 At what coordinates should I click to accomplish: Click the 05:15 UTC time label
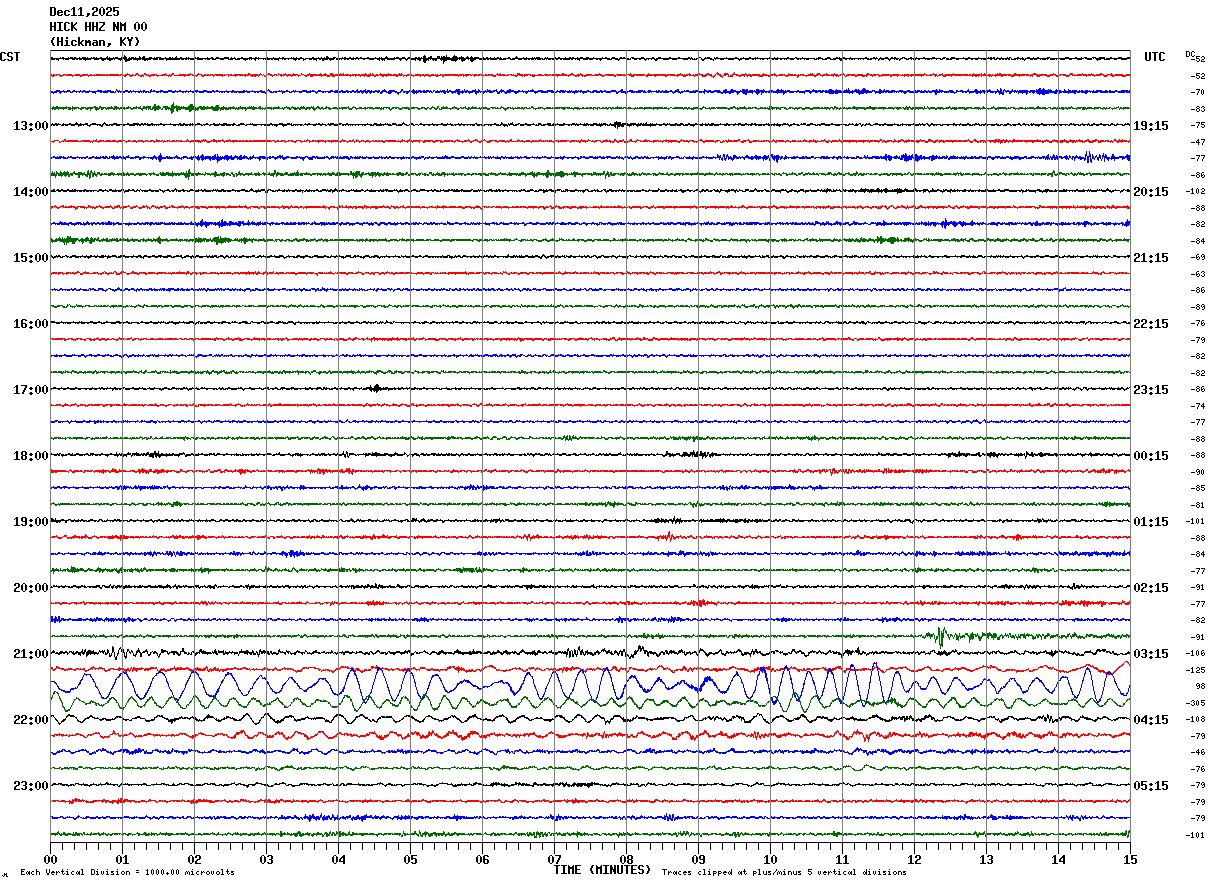click(x=1151, y=786)
